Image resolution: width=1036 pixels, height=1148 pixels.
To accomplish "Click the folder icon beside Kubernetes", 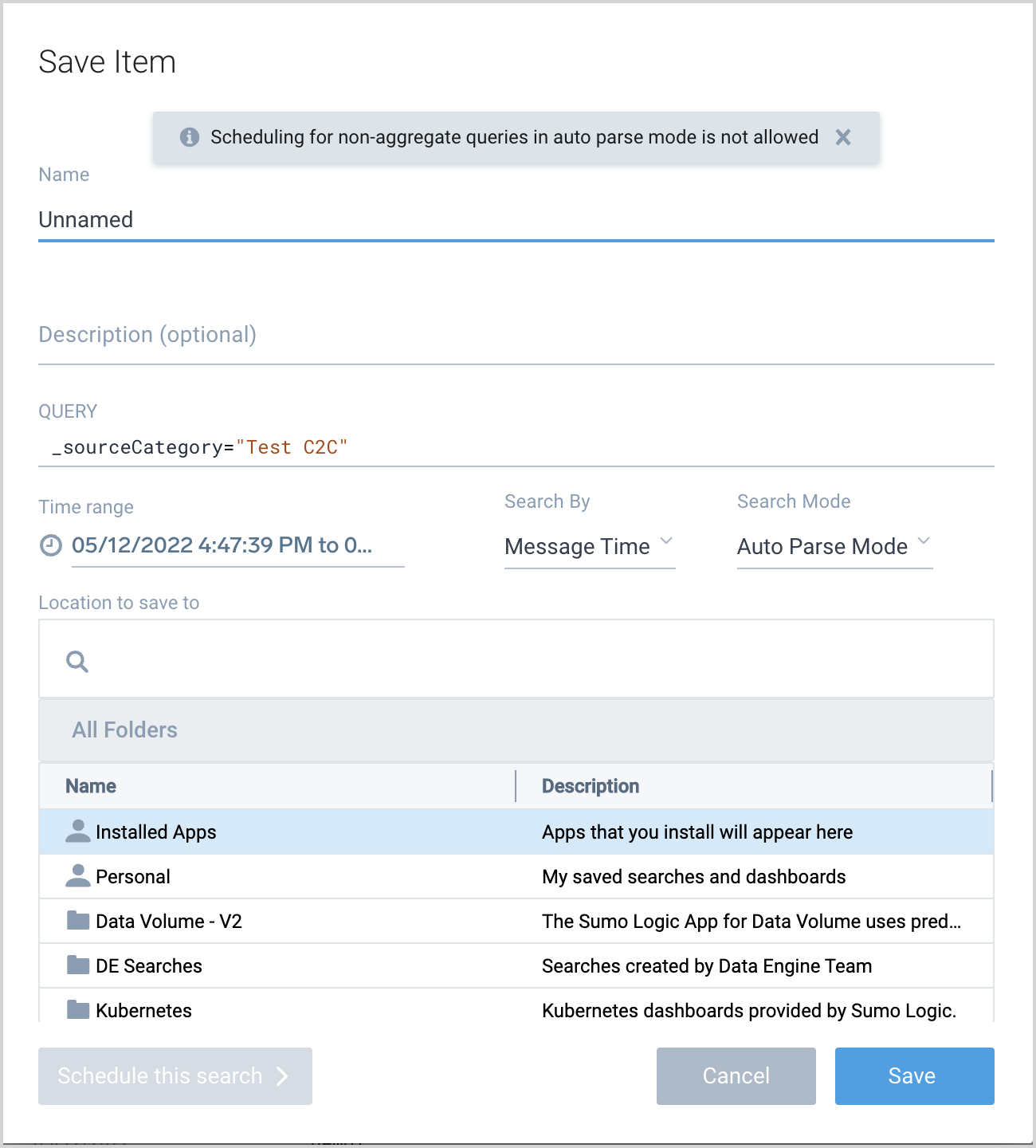I will pyautogui.click(x=77, y=1008).
